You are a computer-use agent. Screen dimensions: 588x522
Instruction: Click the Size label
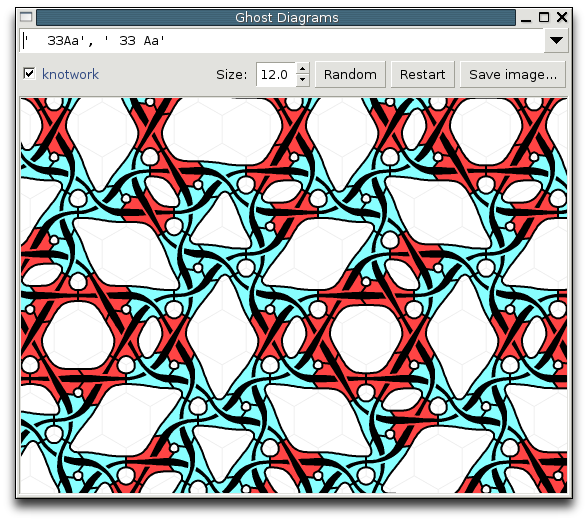click(x=232, y=75)
